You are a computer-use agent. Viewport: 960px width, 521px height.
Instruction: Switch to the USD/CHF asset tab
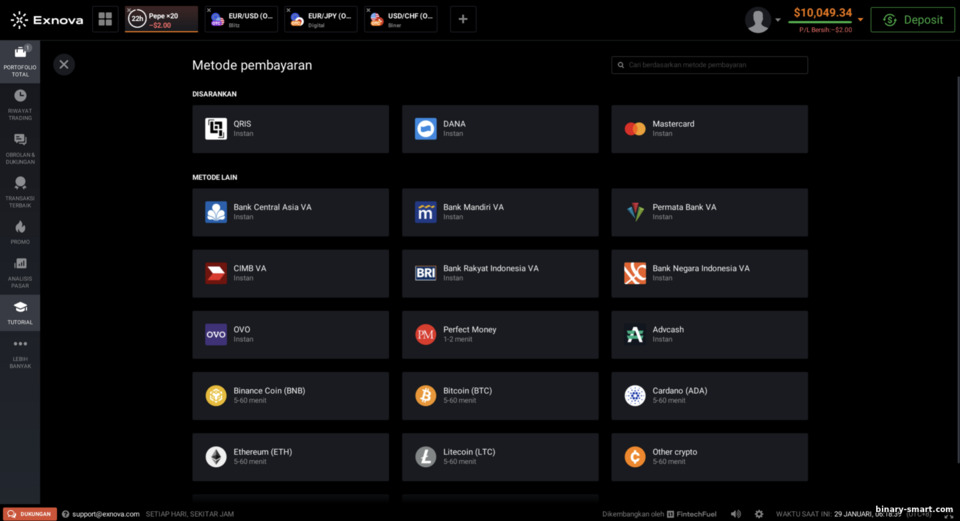click(x=401, y=20)
